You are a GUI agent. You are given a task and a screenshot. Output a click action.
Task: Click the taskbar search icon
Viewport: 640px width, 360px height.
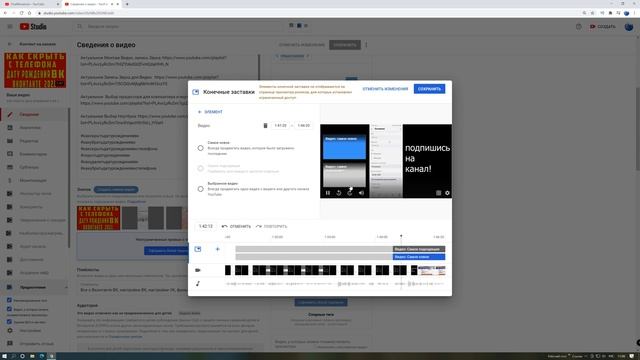coord(13,356)
